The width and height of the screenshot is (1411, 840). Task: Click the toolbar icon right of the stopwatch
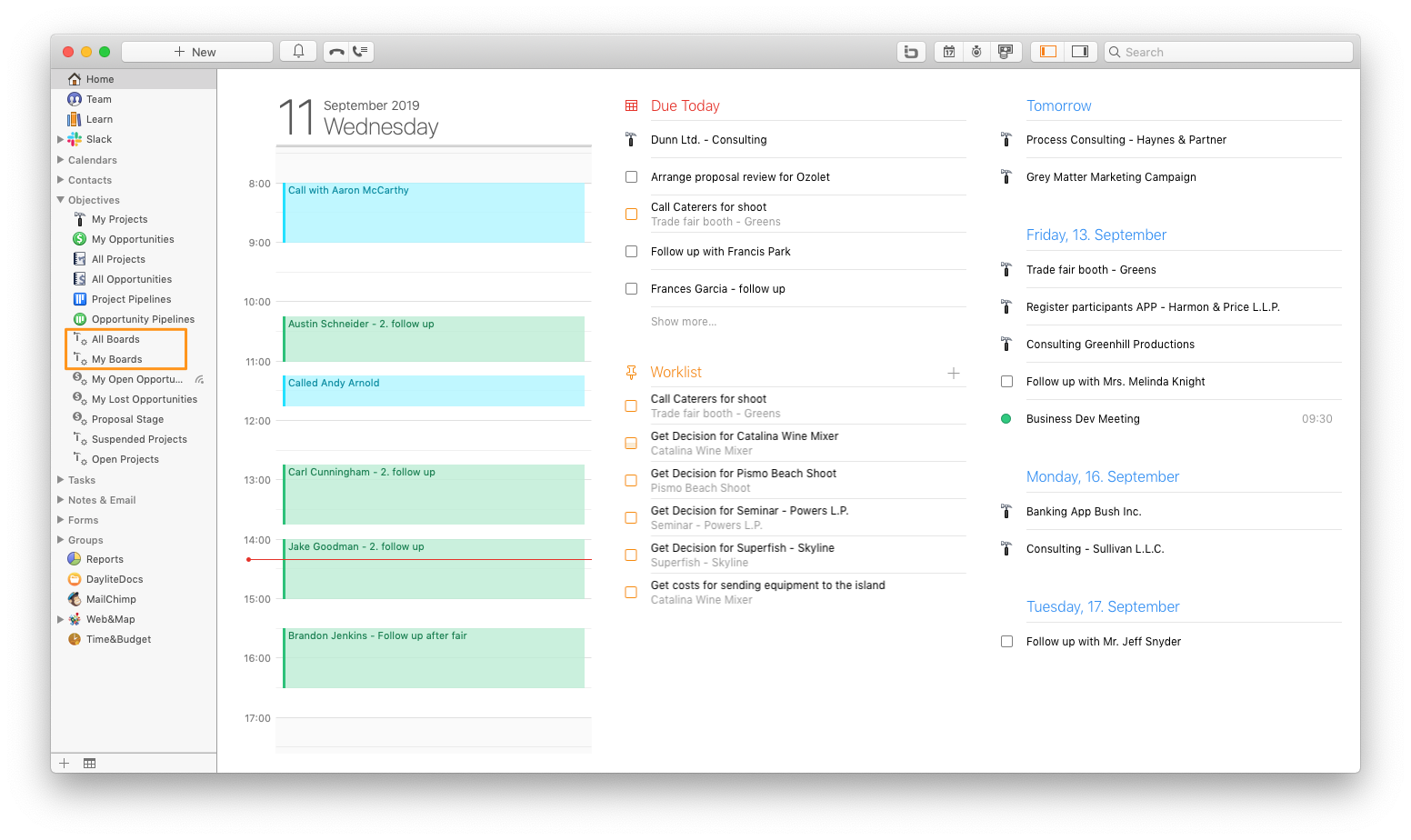(1006, 52)
